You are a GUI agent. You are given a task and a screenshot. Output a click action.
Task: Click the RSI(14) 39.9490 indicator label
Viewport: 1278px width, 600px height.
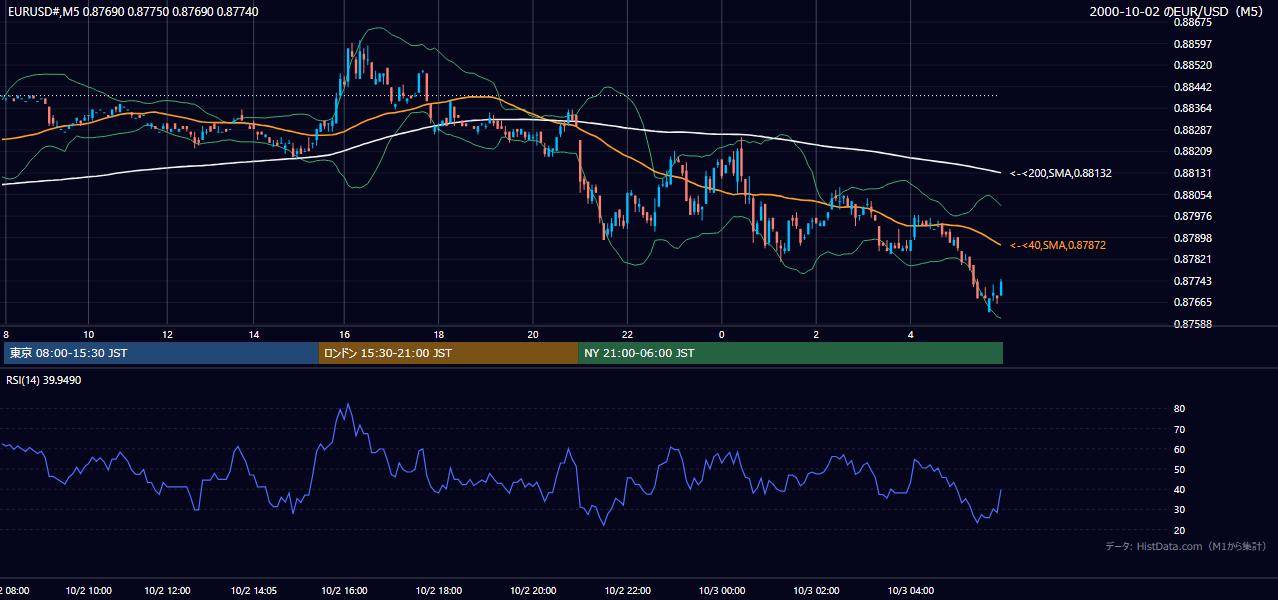(44, 380)
